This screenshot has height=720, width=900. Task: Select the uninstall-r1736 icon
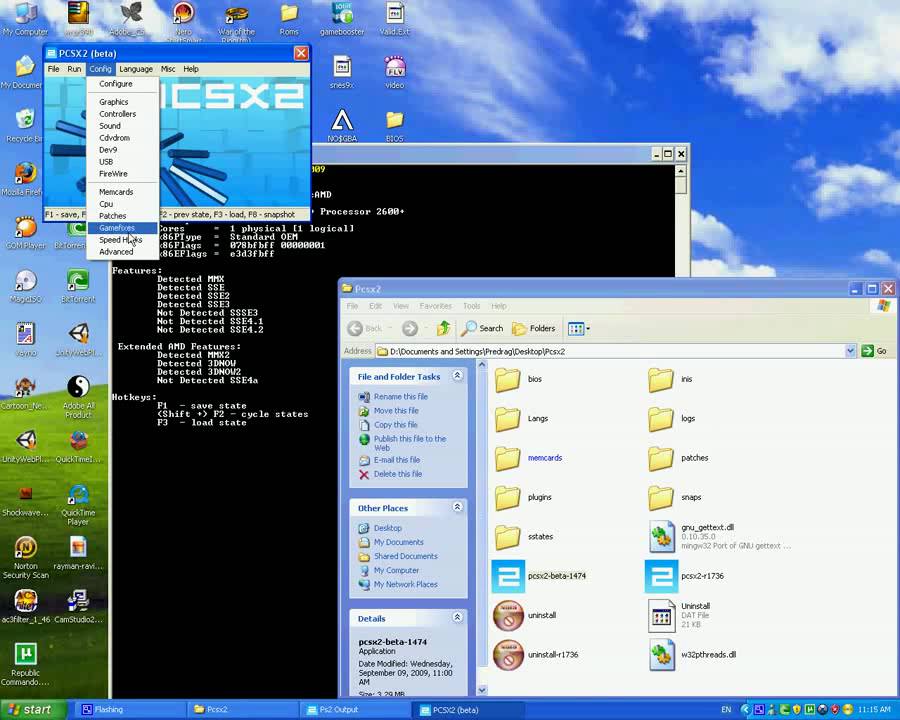509,655
